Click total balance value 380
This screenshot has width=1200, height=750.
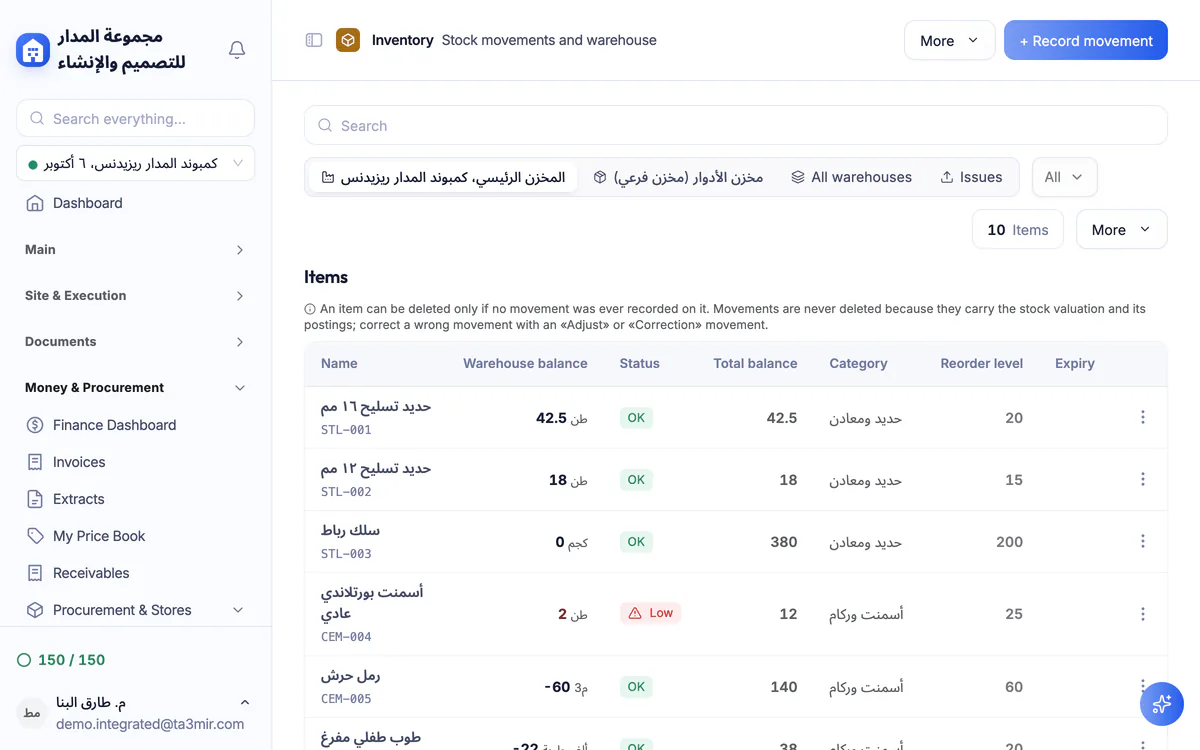(784, 542)
